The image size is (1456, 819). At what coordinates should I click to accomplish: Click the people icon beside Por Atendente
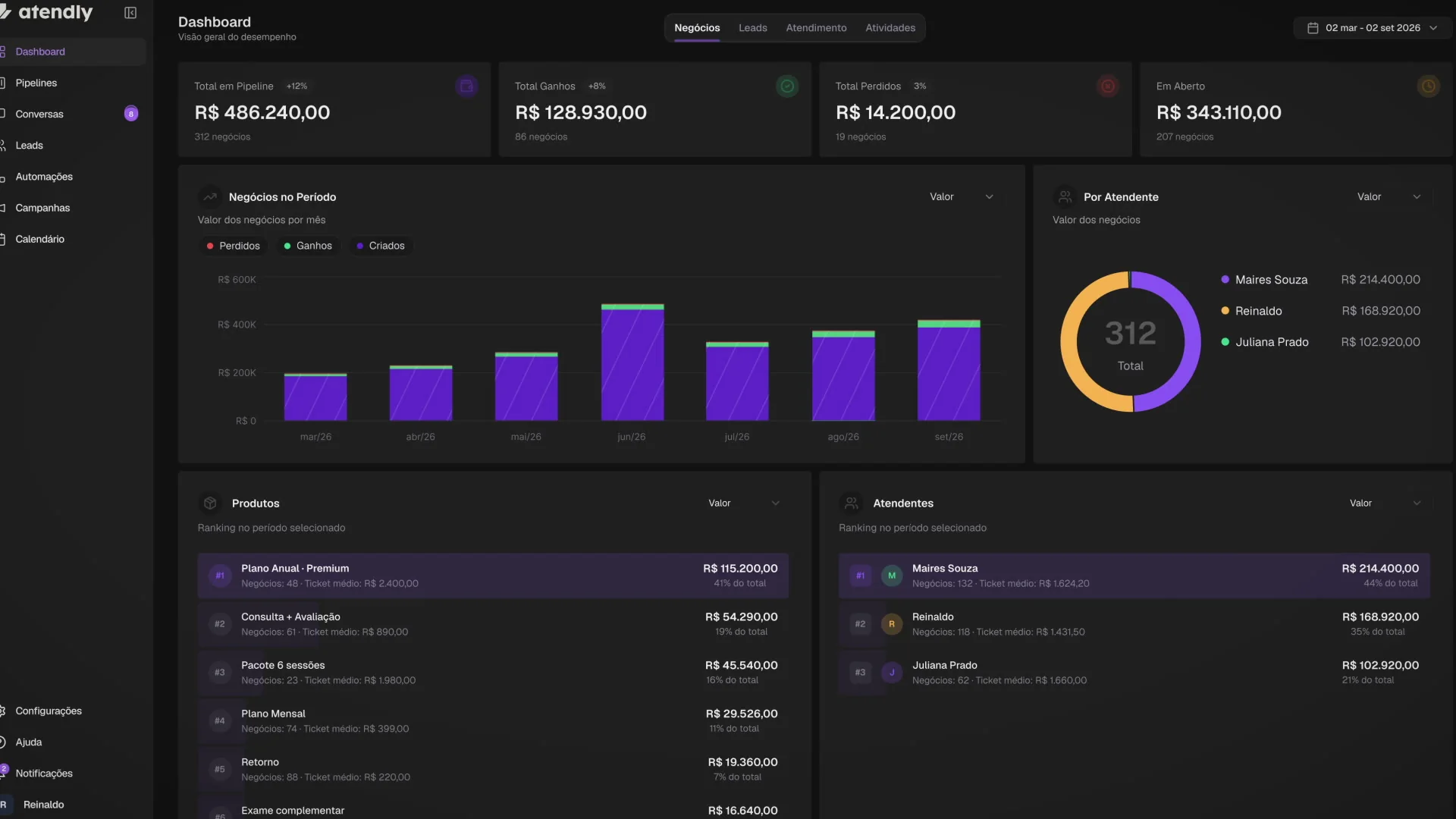(x=1065, y=197)
